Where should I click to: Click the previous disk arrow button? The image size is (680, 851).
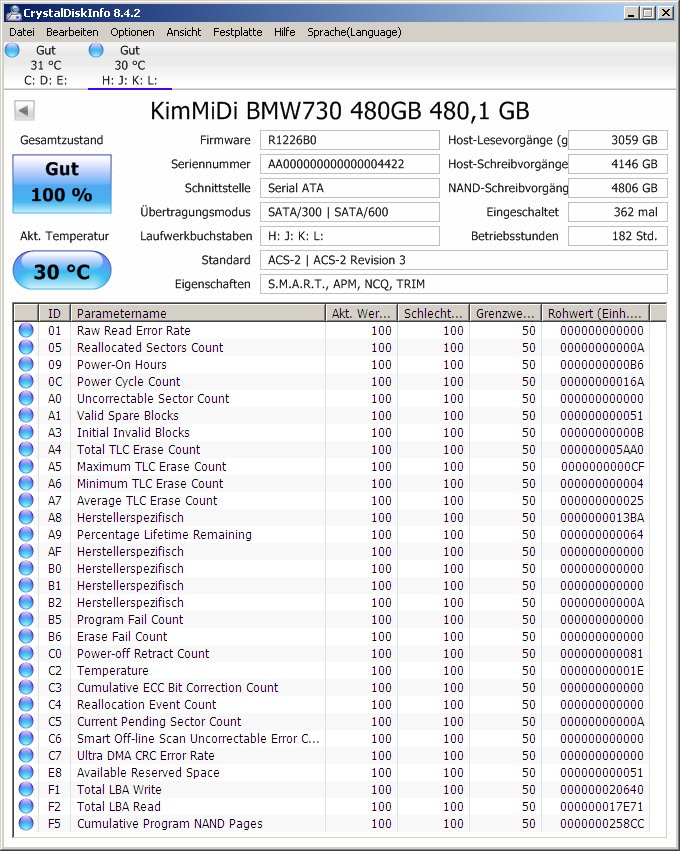tap(24, 111)
